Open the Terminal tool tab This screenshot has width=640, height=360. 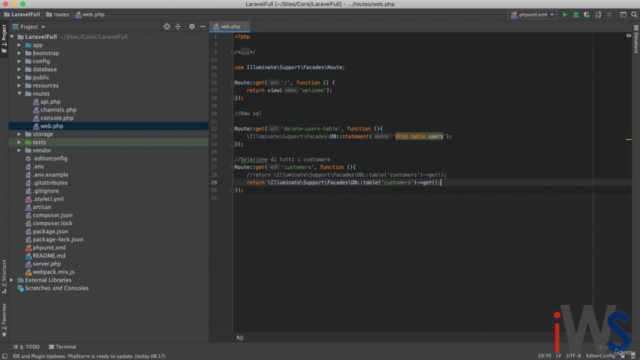[x=62, y=347]
